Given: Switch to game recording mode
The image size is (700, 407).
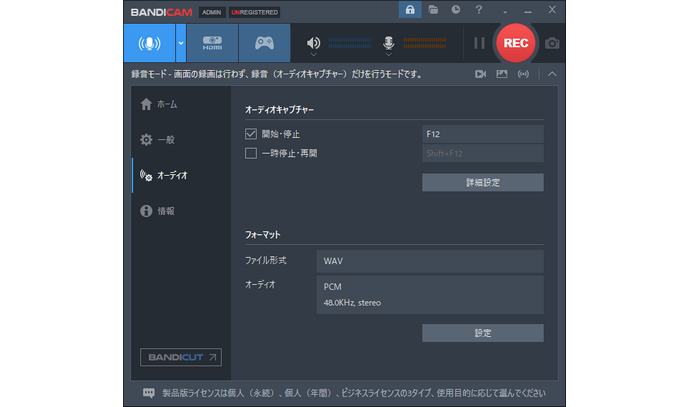Looking at the screenshot, I should coord(264,43).
